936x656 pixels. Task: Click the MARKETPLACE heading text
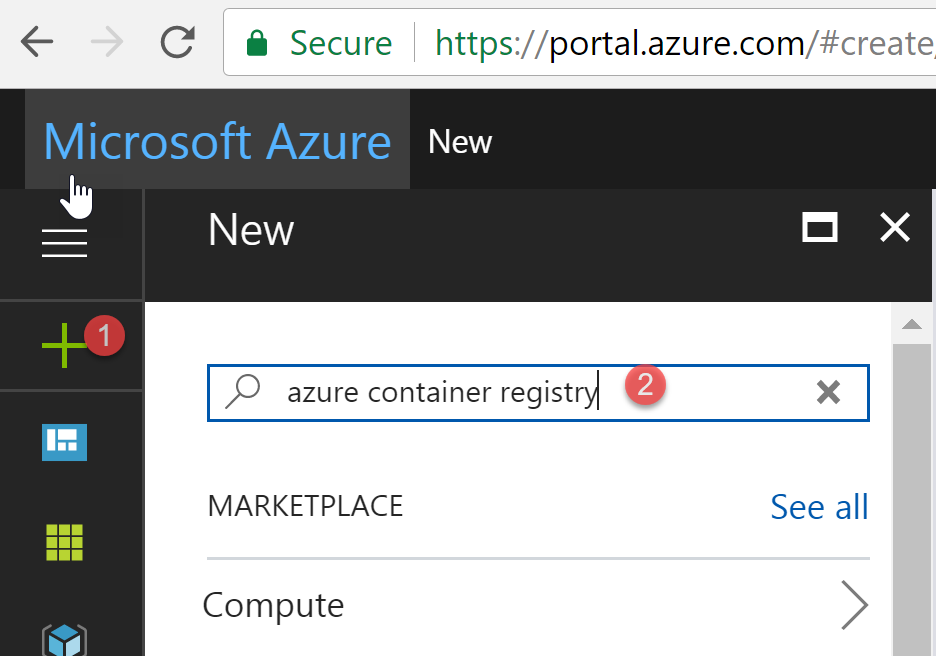[305, 506]
